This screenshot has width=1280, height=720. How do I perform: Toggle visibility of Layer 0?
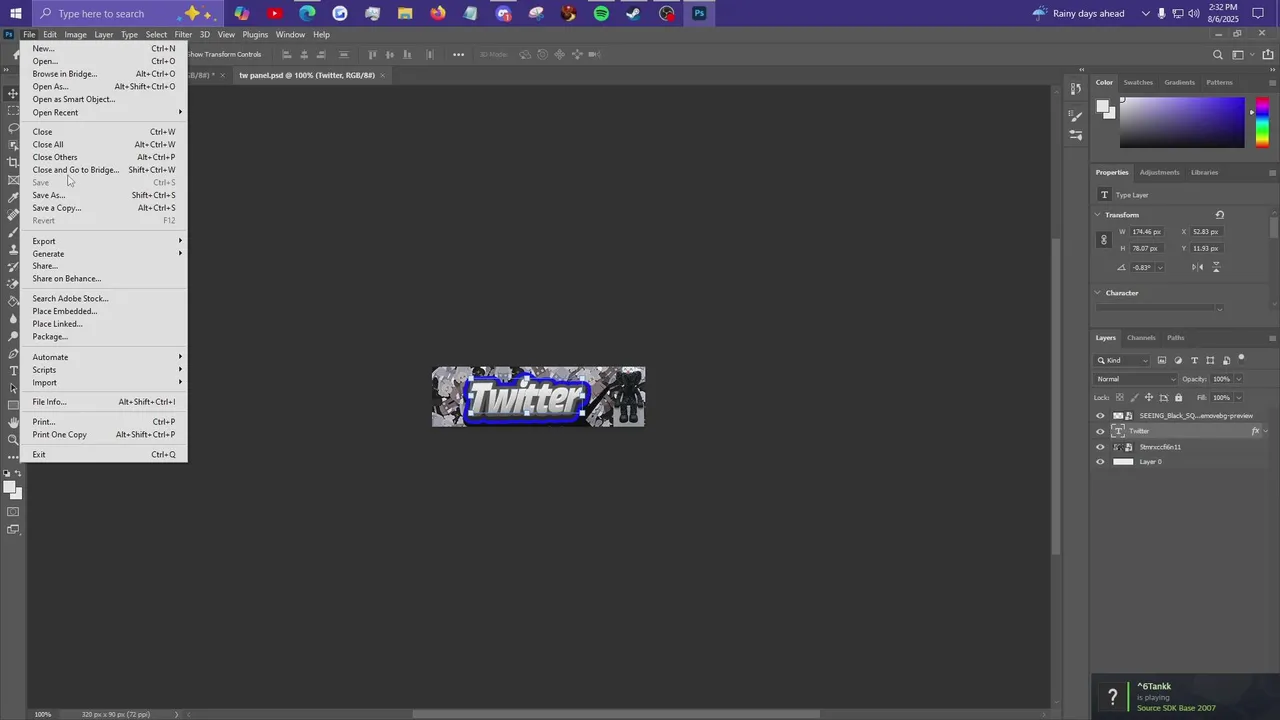(1100, 462)
